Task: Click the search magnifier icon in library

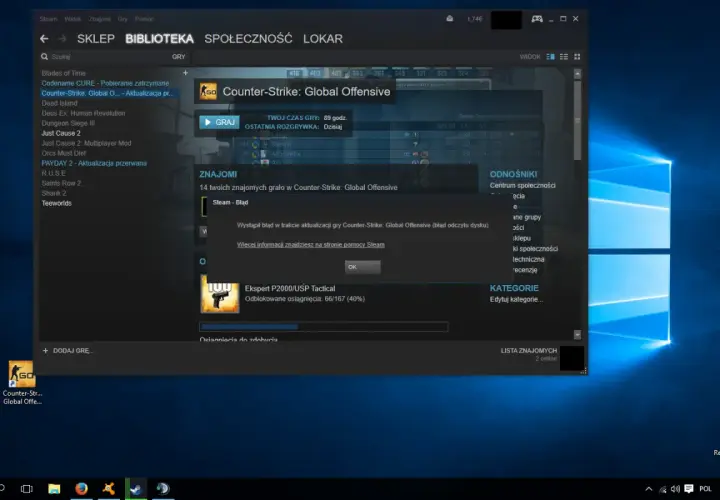Action: coord(45,56)
